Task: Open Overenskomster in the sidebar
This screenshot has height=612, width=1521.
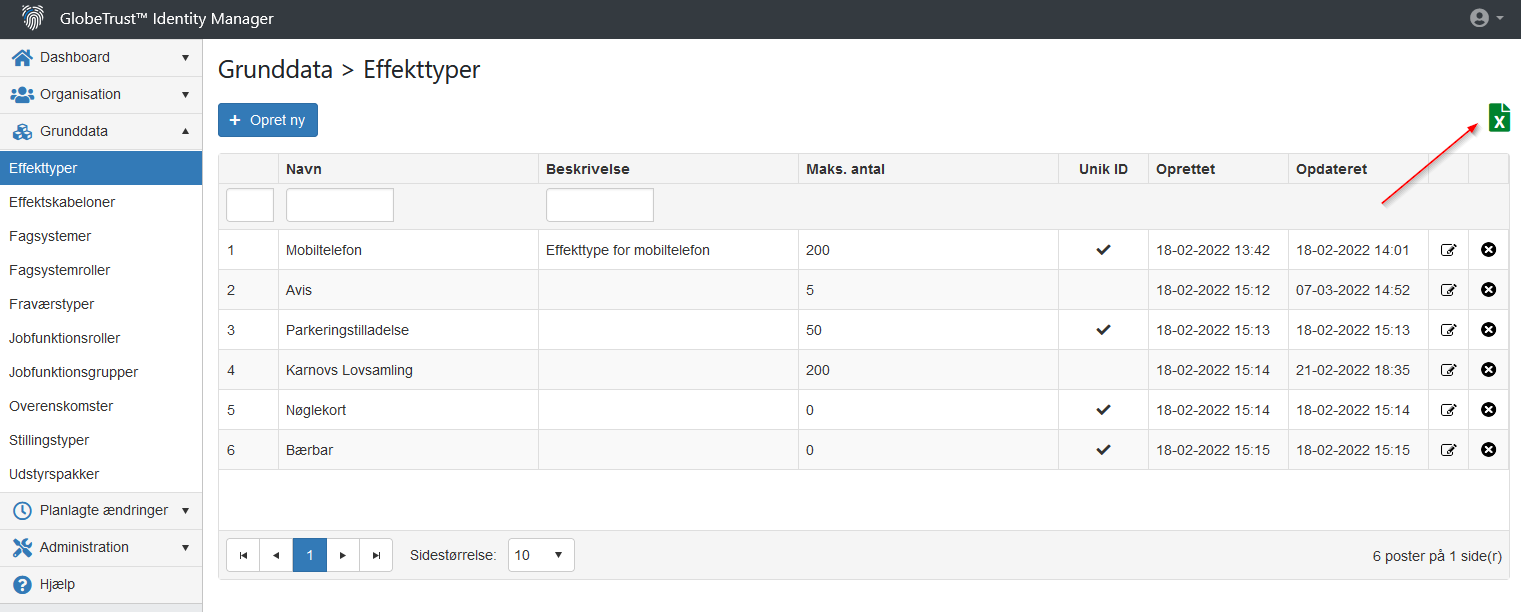Action: [x=101, y=406]
